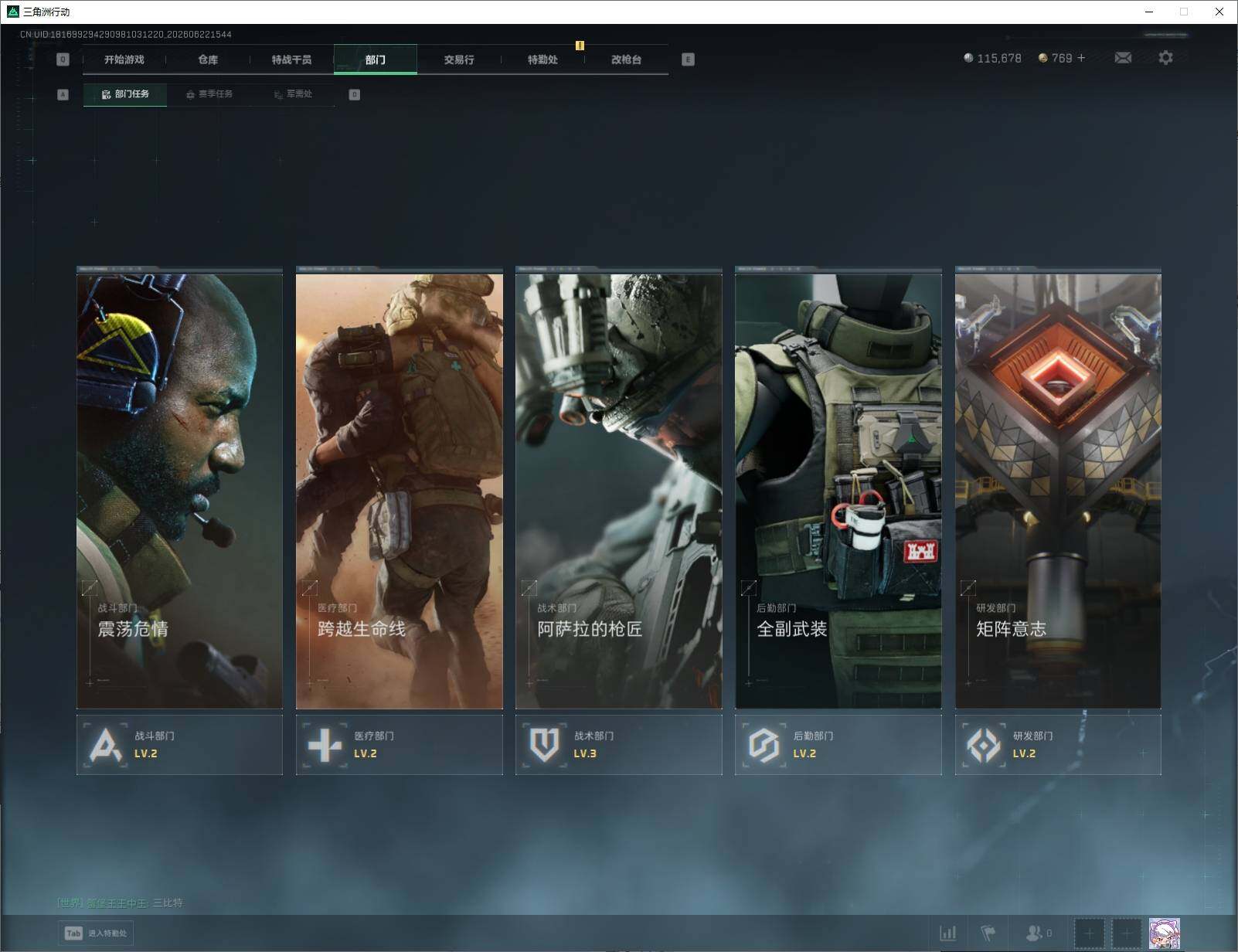The height and width of the screenshot is (952, 1238).
Task: Click the 医疗部门 LV.2 button
Action: click(x=399, y=745)
